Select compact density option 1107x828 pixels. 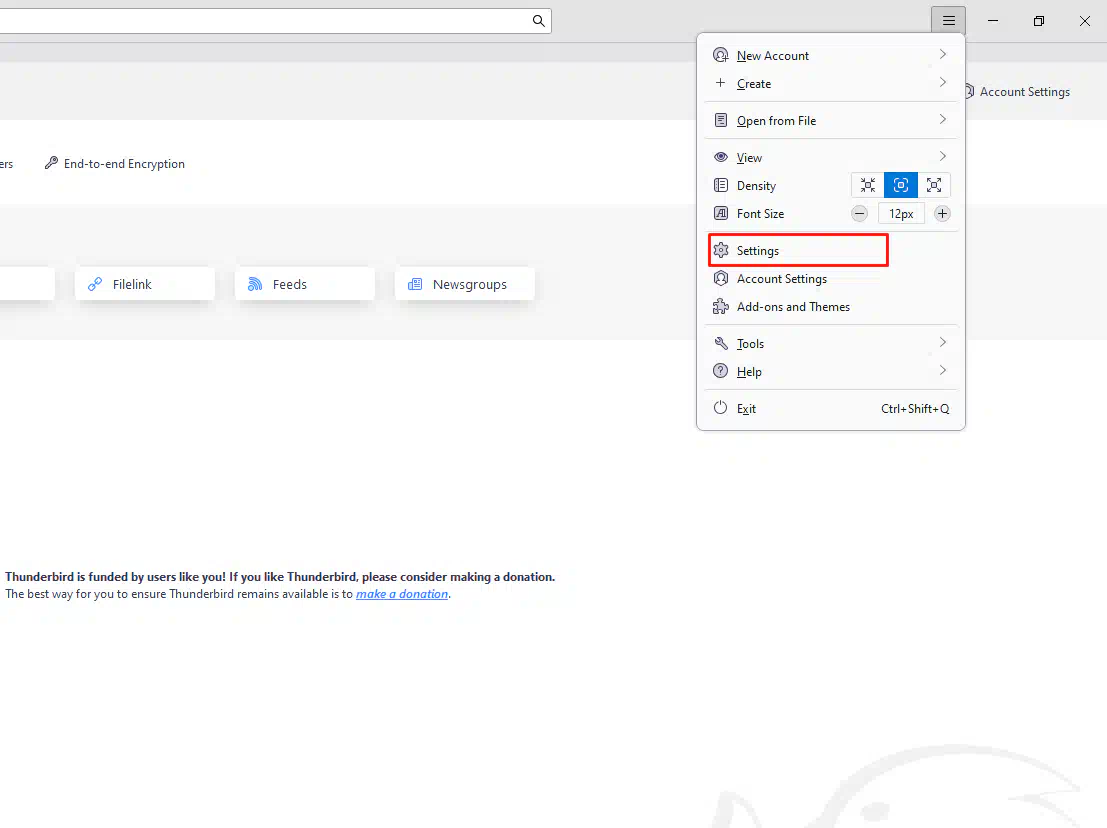pyautogui.click(x=868, y=185)
